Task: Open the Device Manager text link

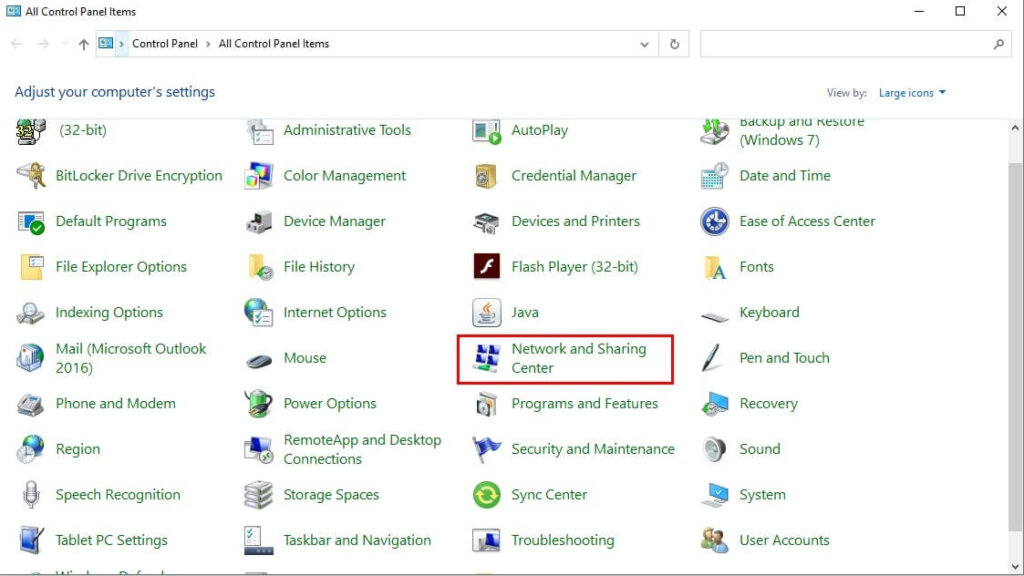Action: (x=334, y=221)
